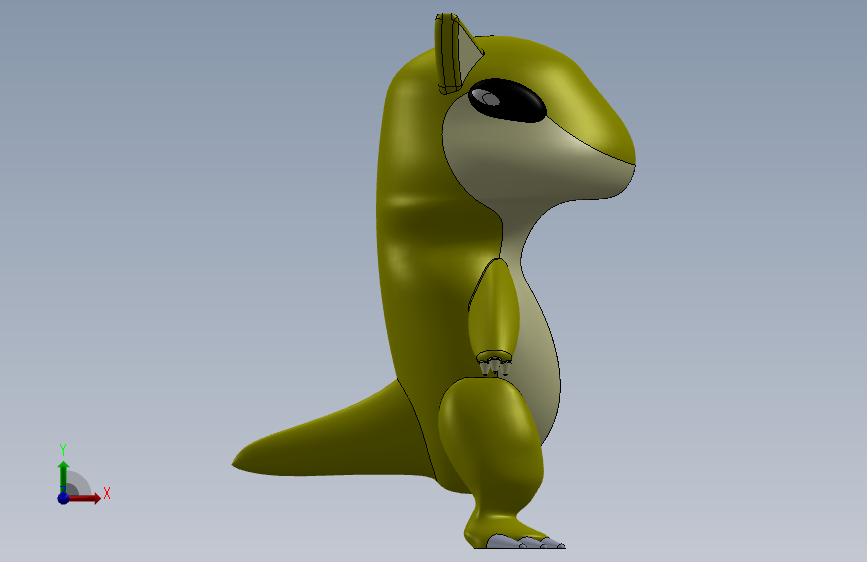This screenshot has width=867, height=562.
Task: Click the green Y axis arrow on triad
Action: [63, 477]
